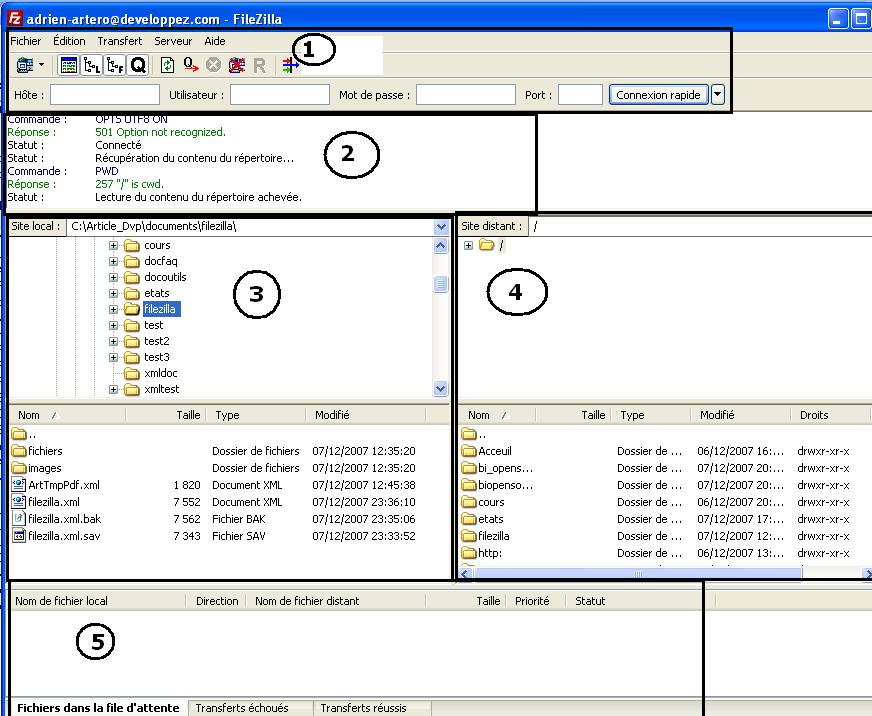Click the Connexion rapide button

(658, 95)
